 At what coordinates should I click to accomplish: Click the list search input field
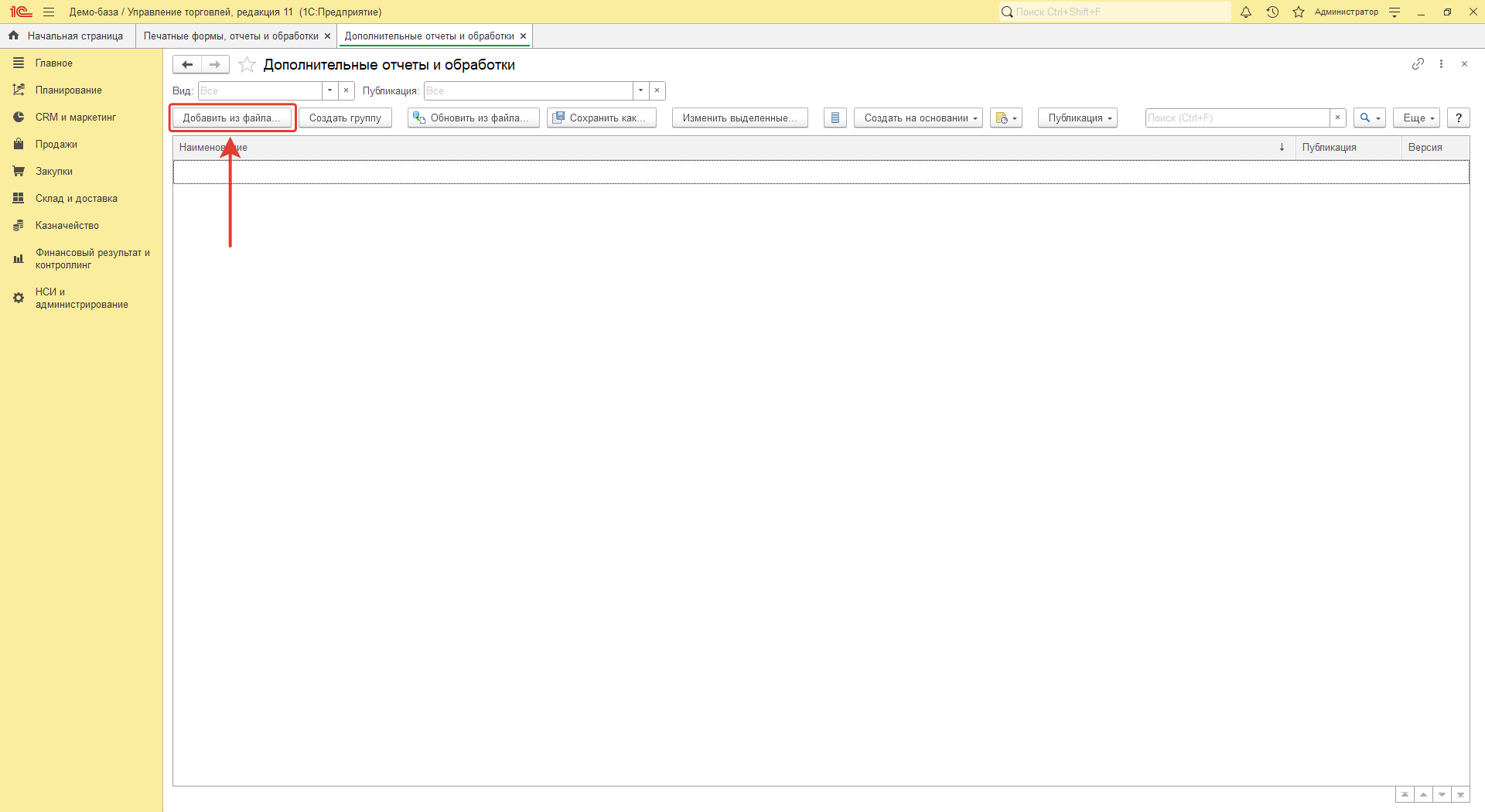[x=1236, y=118]
